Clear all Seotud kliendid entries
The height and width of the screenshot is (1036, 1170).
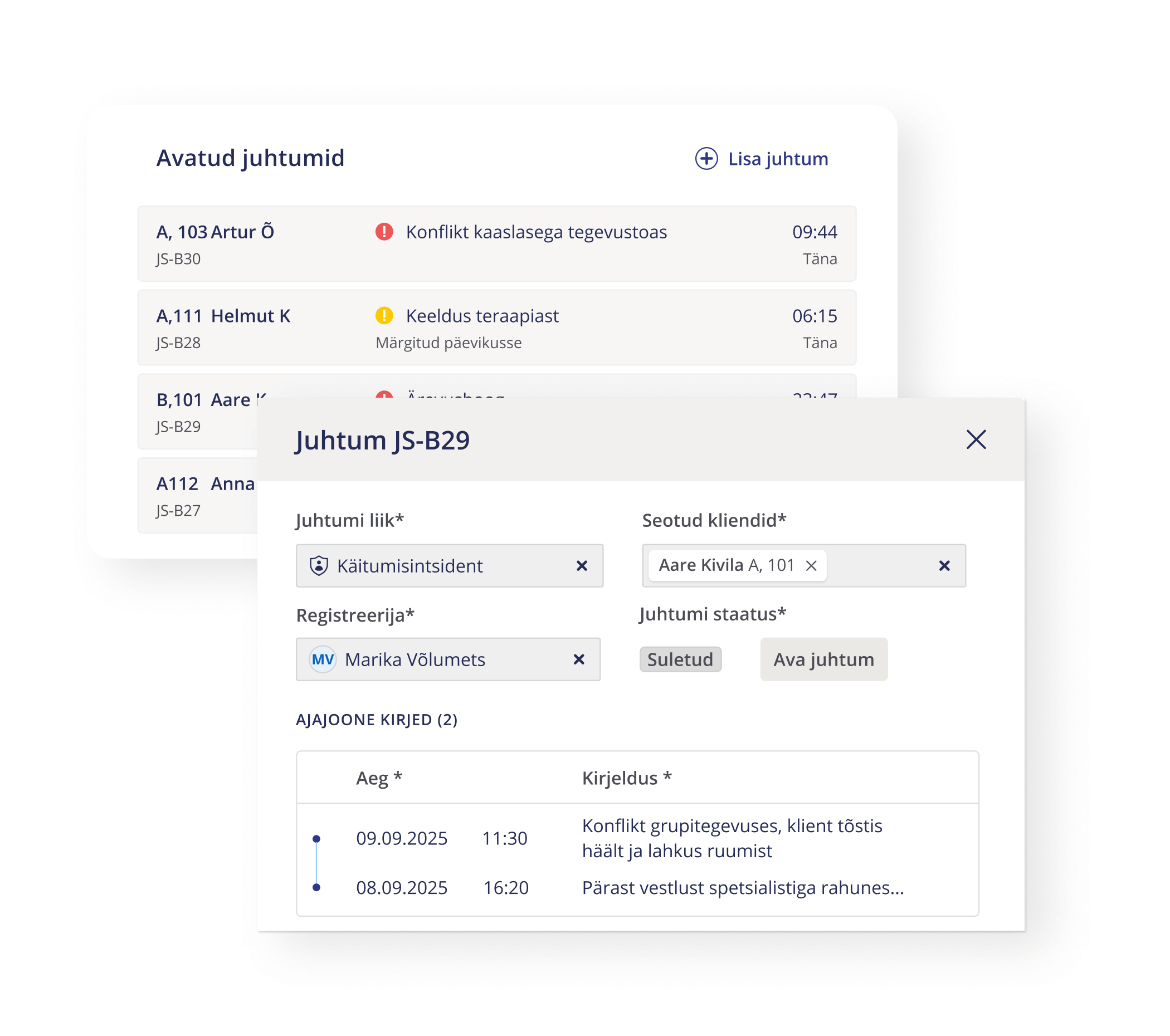click(x=944, y=565)
